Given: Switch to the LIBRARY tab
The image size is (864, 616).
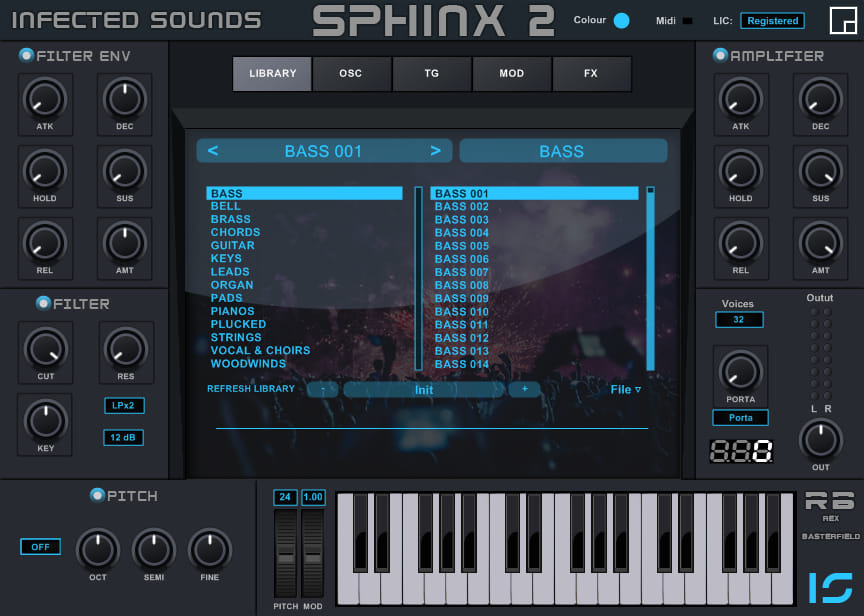Looking at the screenshot, I should click(272, 73).
